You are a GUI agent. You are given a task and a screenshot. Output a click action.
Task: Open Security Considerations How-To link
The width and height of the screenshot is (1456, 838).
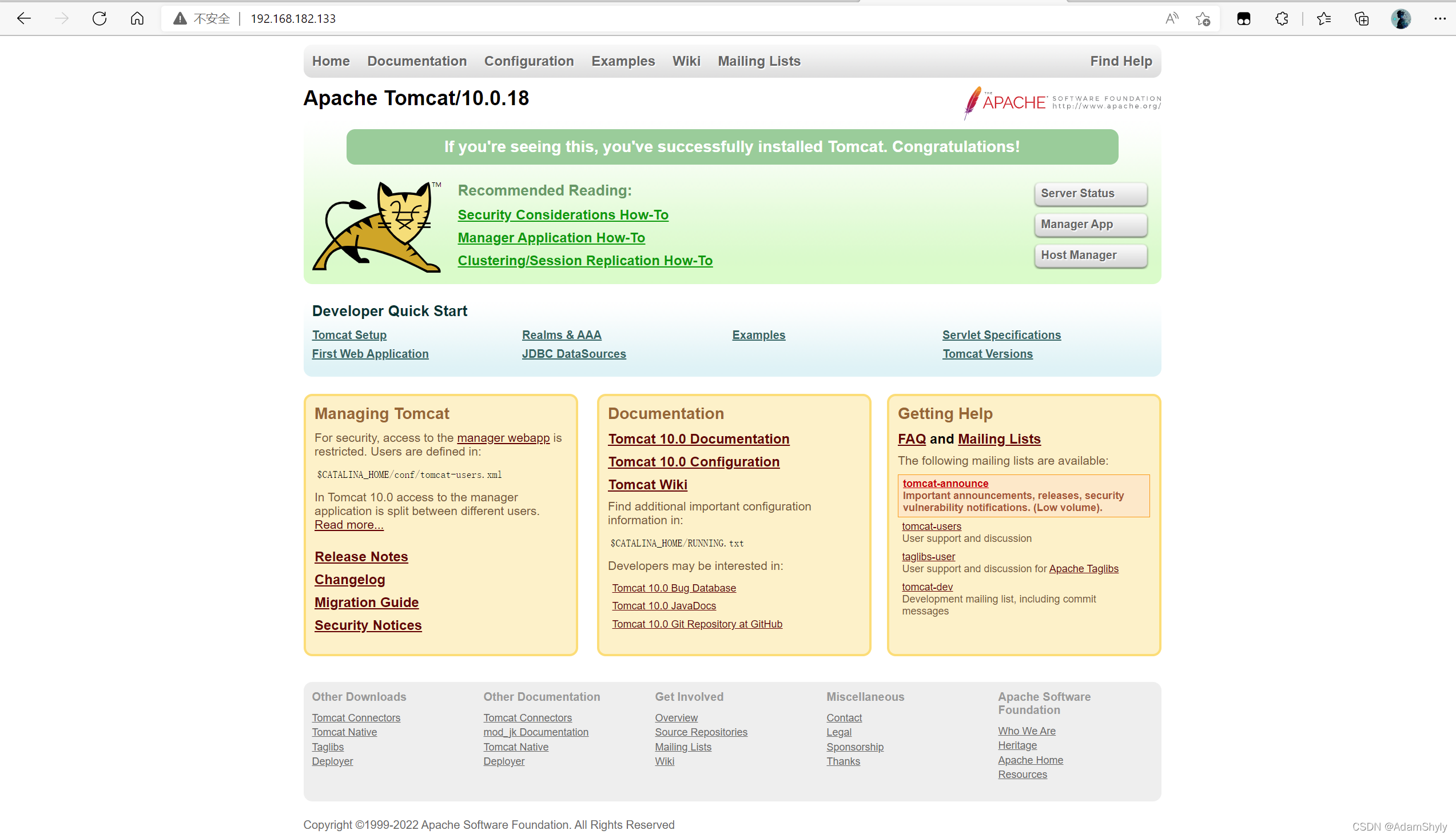click(563, 215)
